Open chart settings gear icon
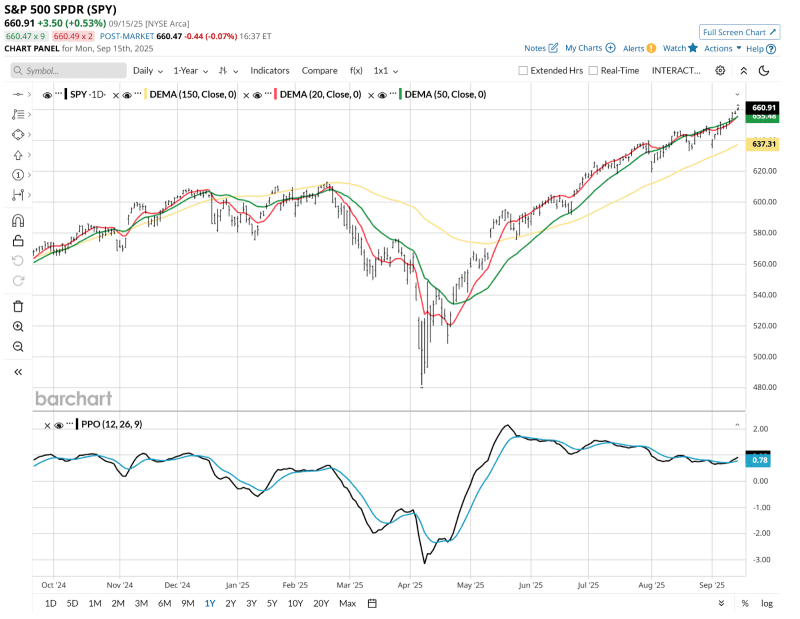This screenshot has width=800, height=619. (x=721, y=71)
